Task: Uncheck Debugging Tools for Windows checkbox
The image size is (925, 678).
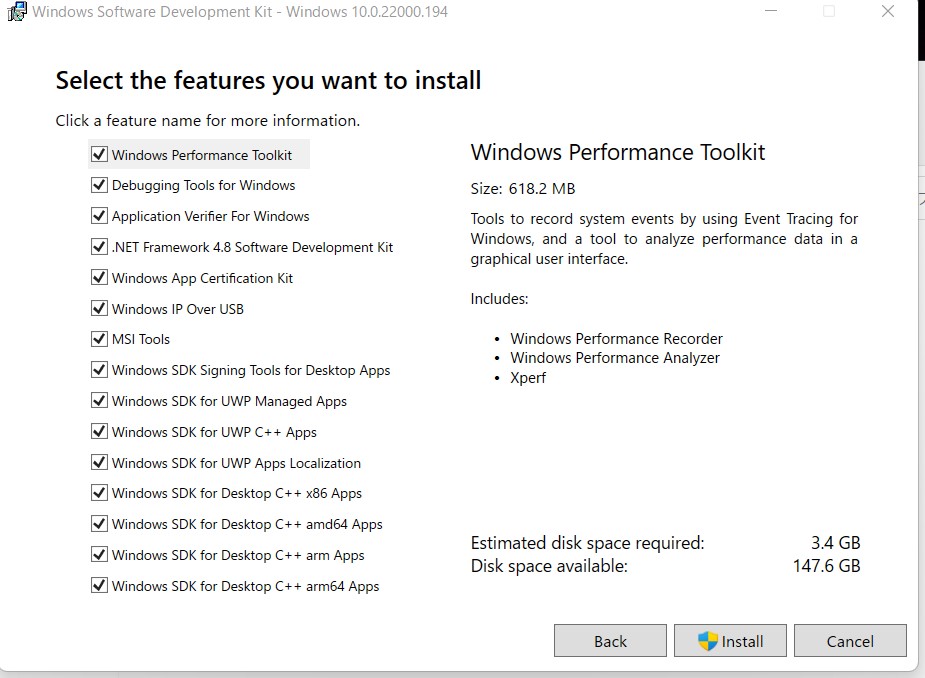Action: coord(99,185)
